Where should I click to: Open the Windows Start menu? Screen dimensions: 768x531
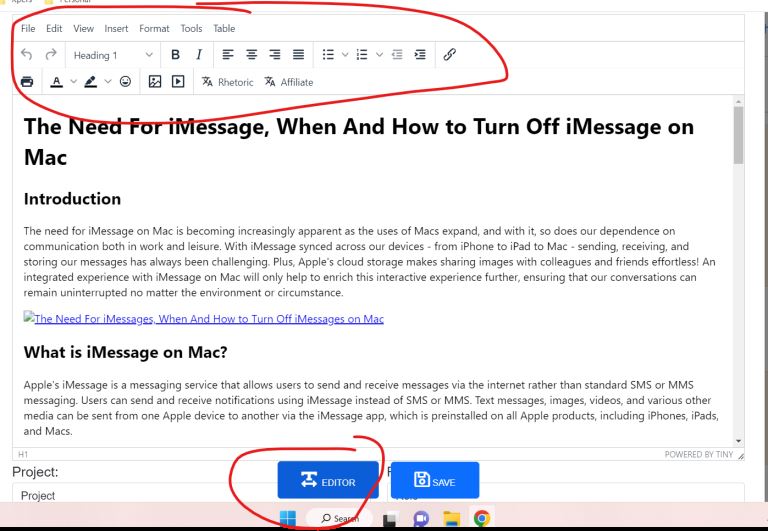288,518
